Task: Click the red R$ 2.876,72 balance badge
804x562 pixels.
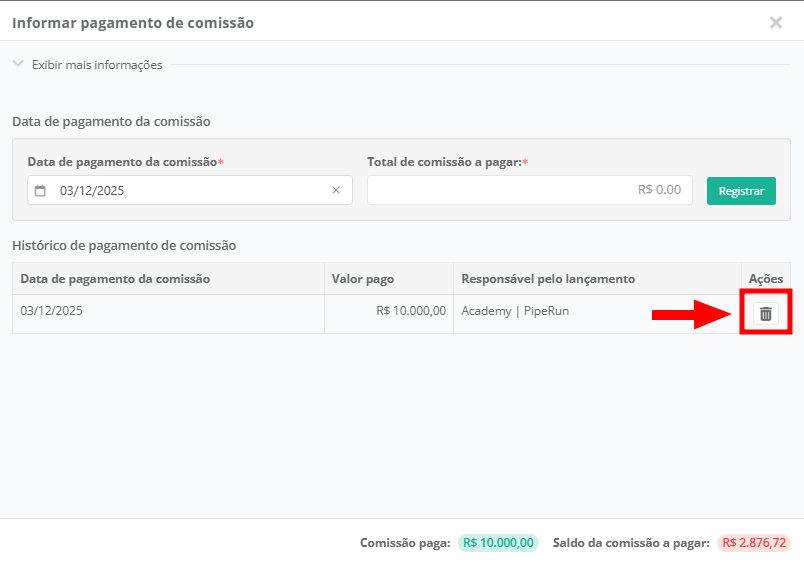Action: click(x=753, y=543)
